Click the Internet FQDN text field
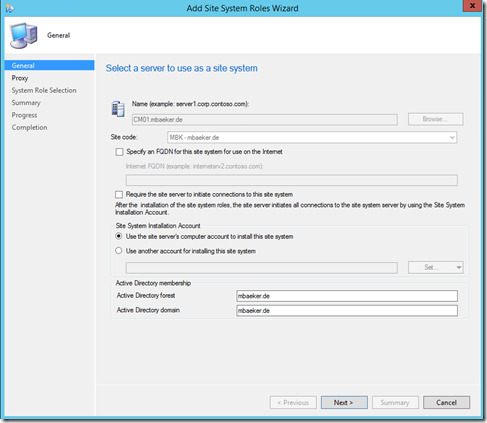The image size is (487, 423). pyautogui.click(x=292, y=180)
